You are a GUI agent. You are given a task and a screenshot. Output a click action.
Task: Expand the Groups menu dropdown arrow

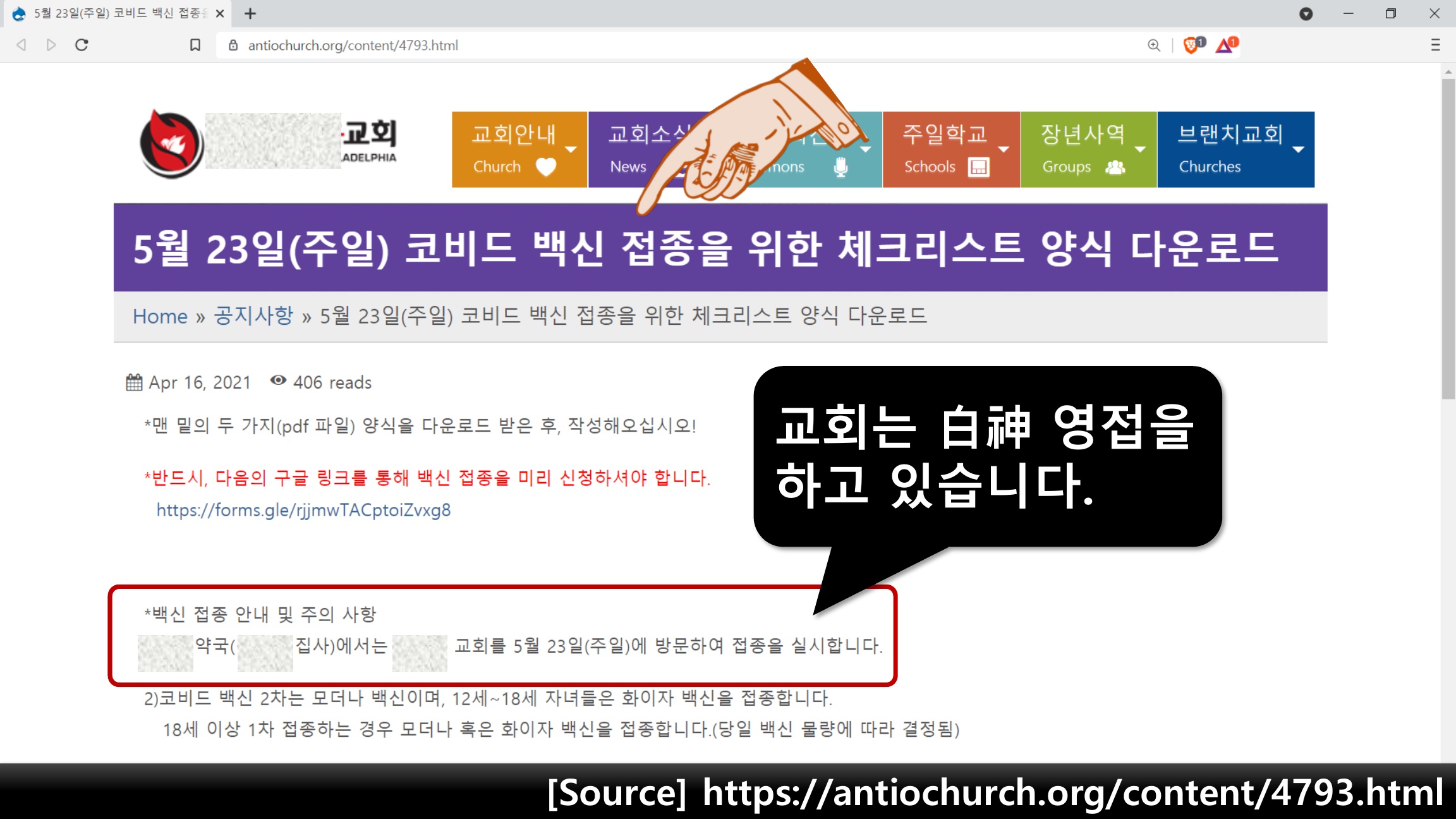1140,150
